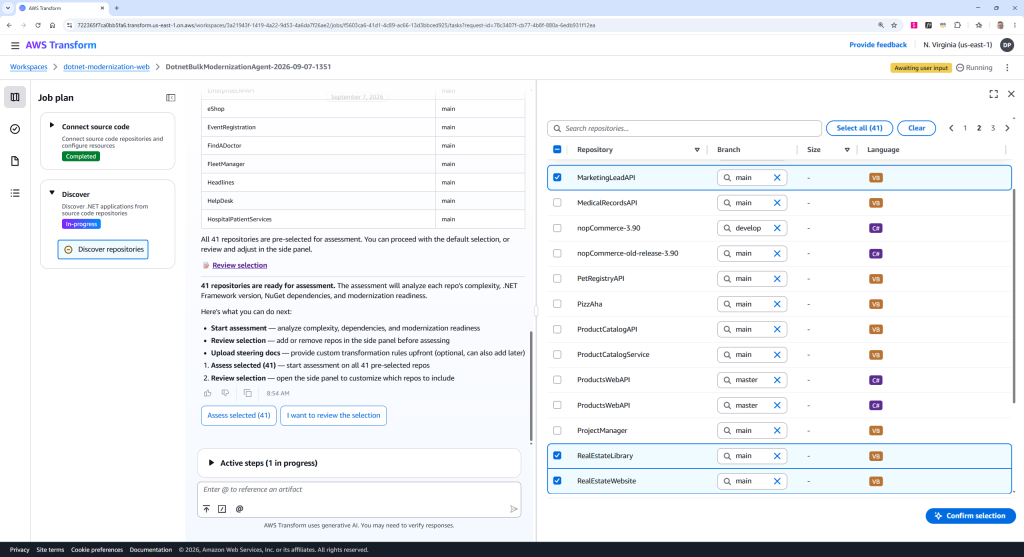The image size is (1024, 557).
Task: Check the nopCommerce-3.90 repository
Action: [557, 228]
